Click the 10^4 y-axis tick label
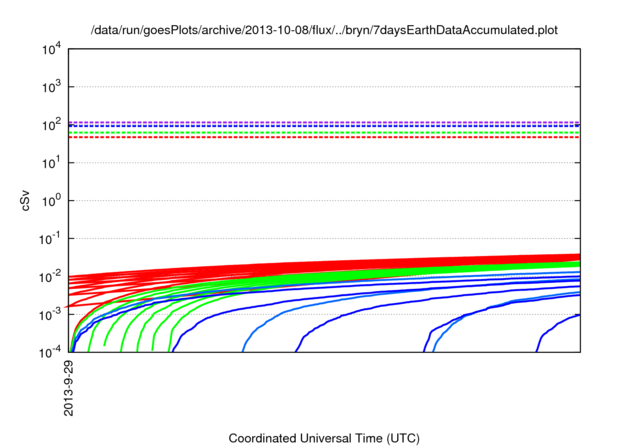The image size is (640, 448). 50,48
